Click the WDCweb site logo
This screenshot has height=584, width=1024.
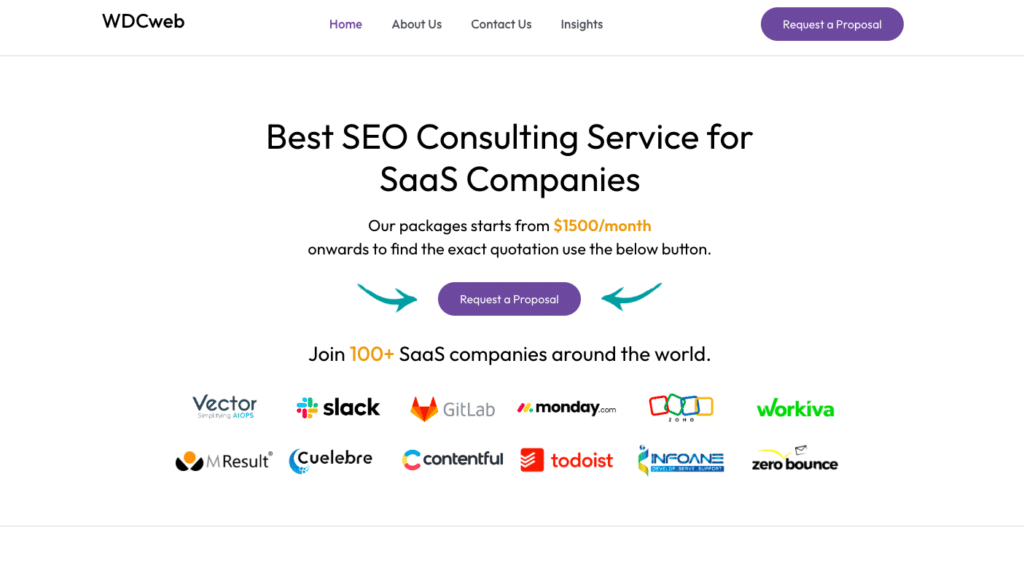[143, 22]
